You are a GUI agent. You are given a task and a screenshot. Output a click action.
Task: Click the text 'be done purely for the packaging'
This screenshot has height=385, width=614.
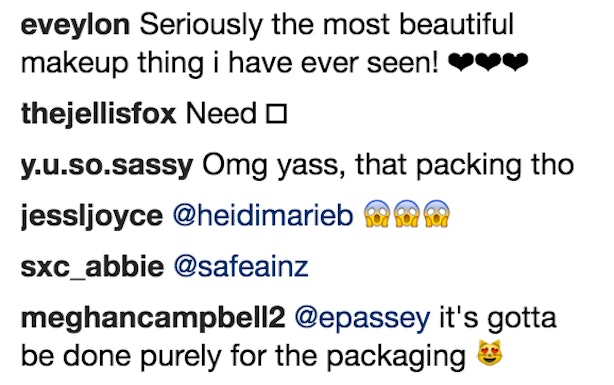pos(243,356)
